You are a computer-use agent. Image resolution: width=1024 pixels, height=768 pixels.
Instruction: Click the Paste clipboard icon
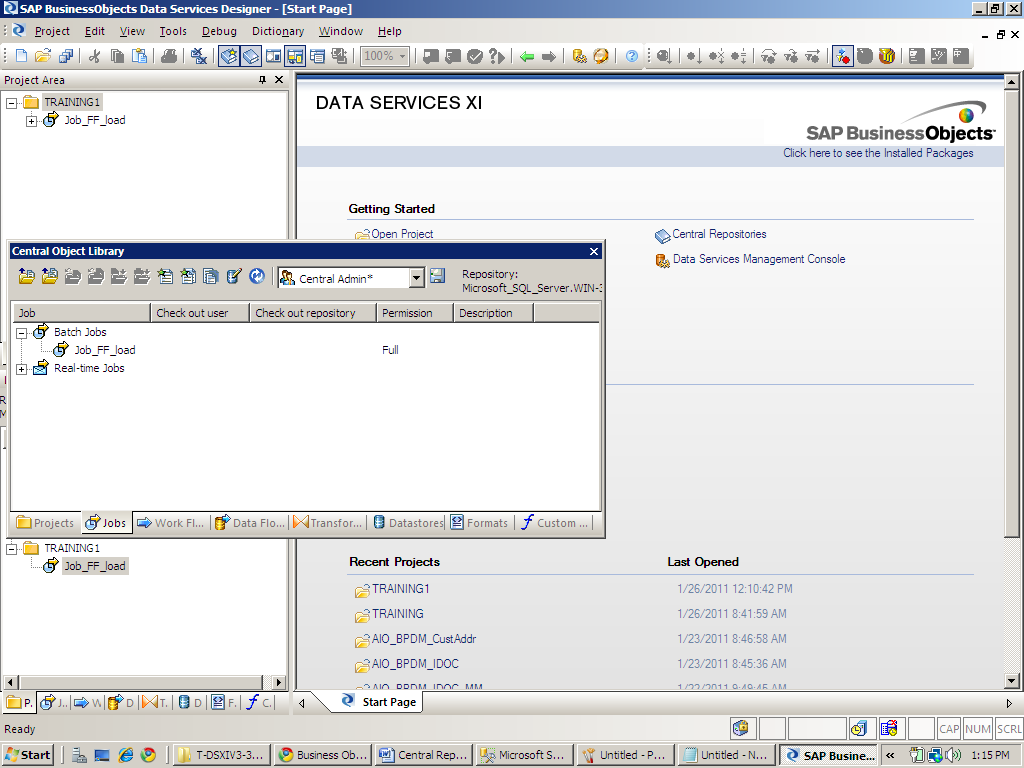pos(139,56)
